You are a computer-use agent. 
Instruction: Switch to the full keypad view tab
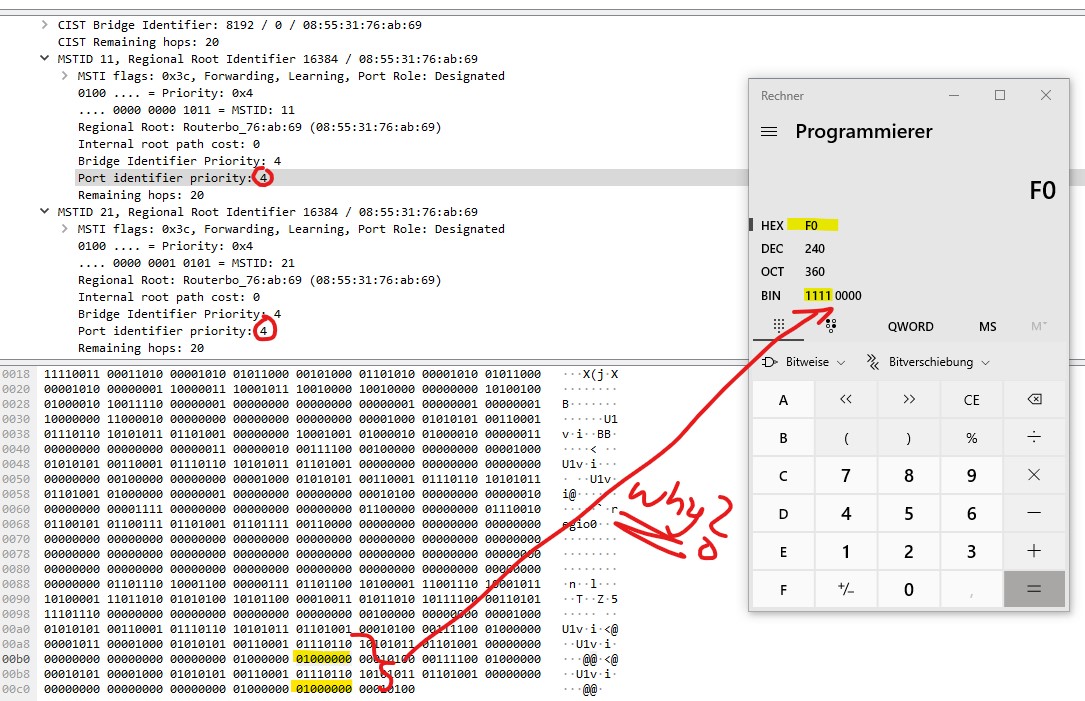coord(778,326)
